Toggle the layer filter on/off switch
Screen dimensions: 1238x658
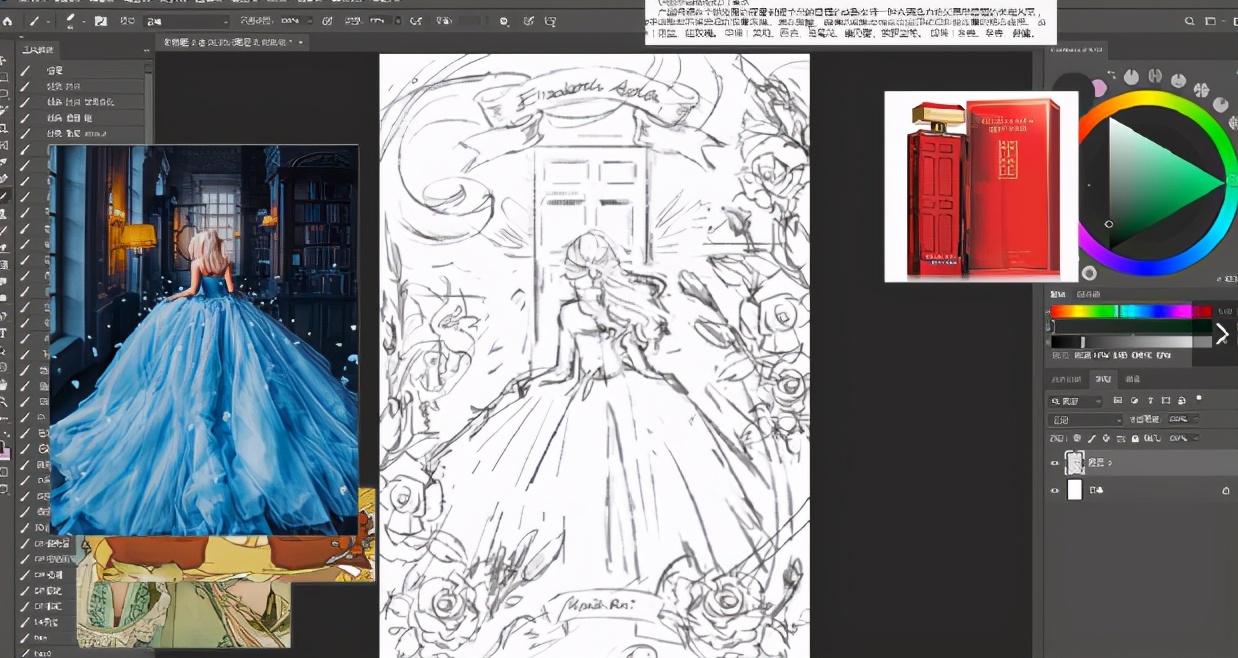[x=1199, y=399]
